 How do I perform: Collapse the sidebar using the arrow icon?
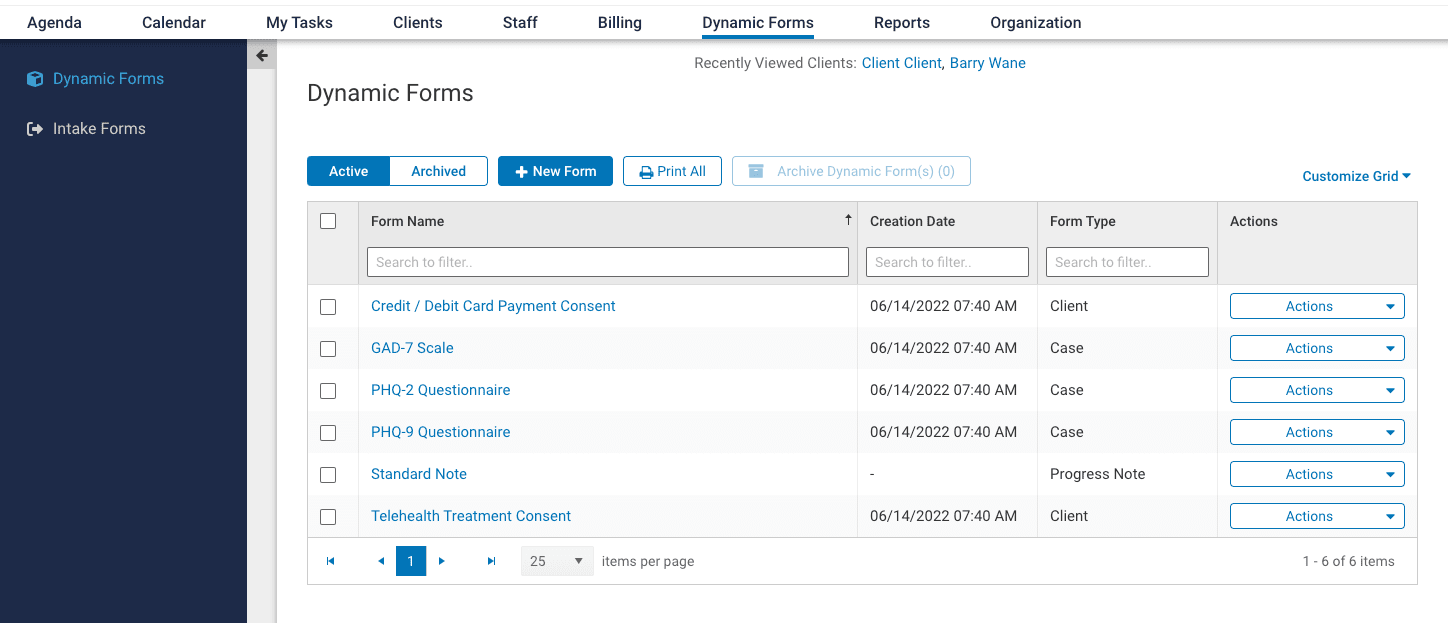pyautogui.click(x=261, y=55)
